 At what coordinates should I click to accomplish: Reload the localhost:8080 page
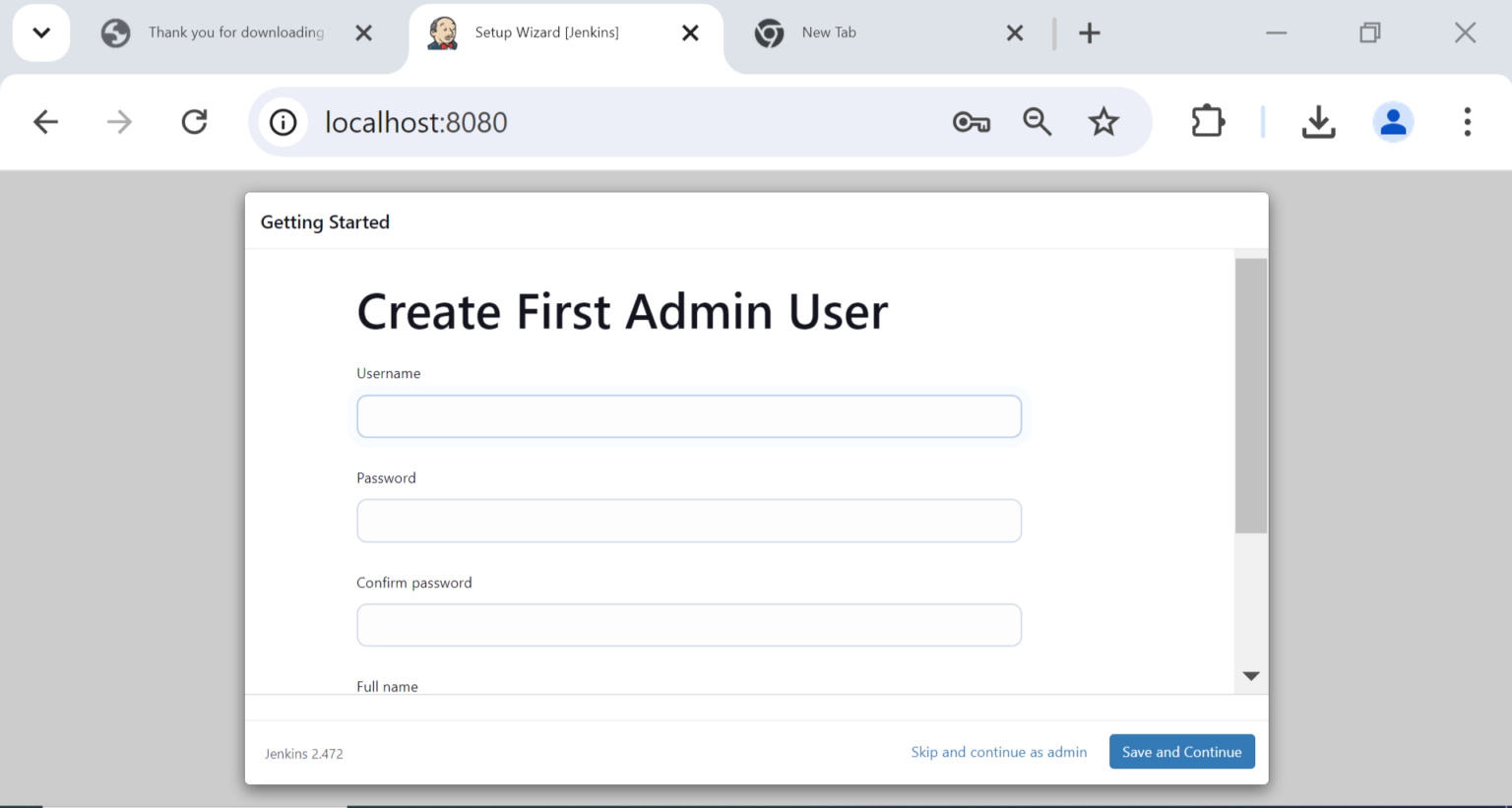[194, 122]
